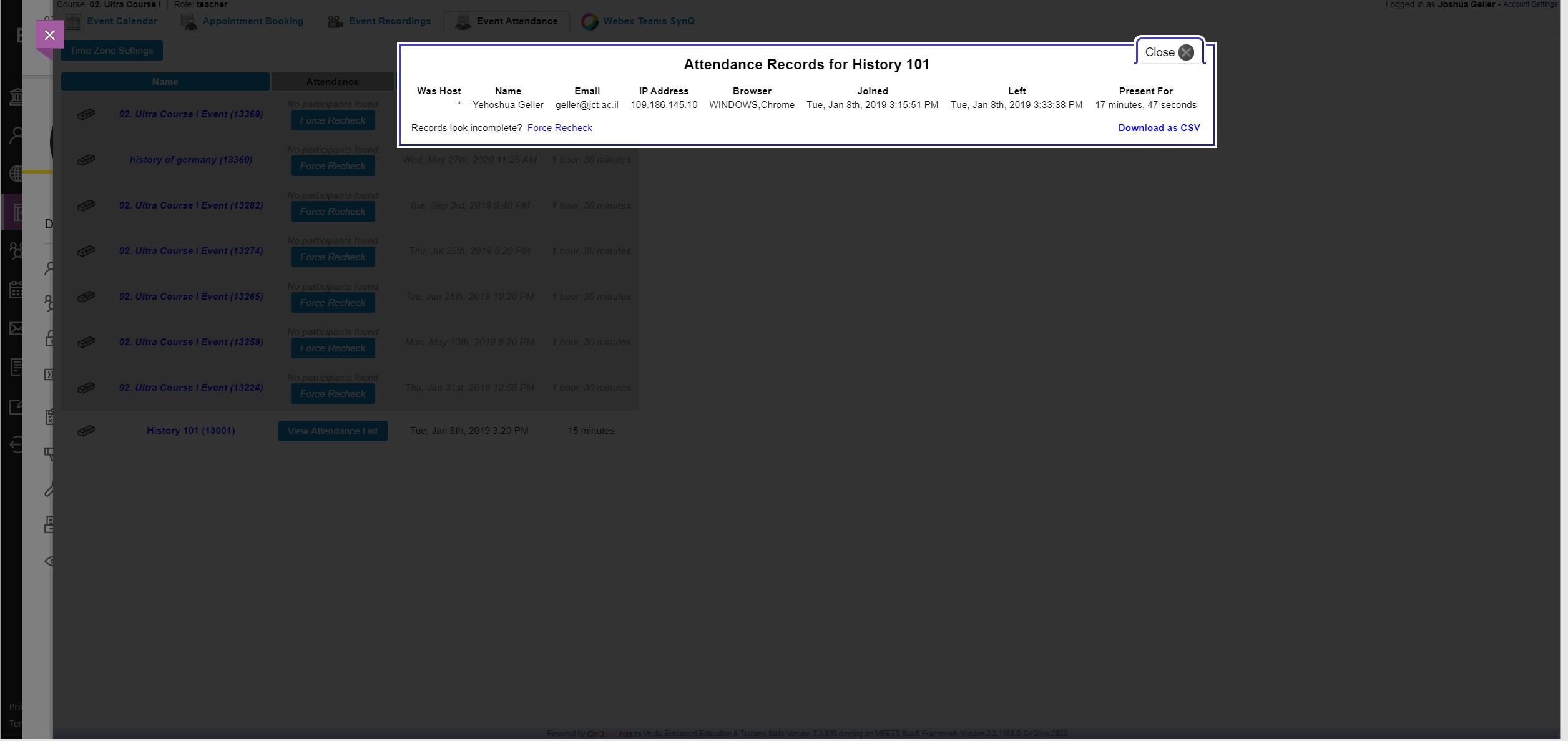Viewport: 1568px width, 741px height.
Task: Close the Attendance Records dialog
Action: (1169, 52)
